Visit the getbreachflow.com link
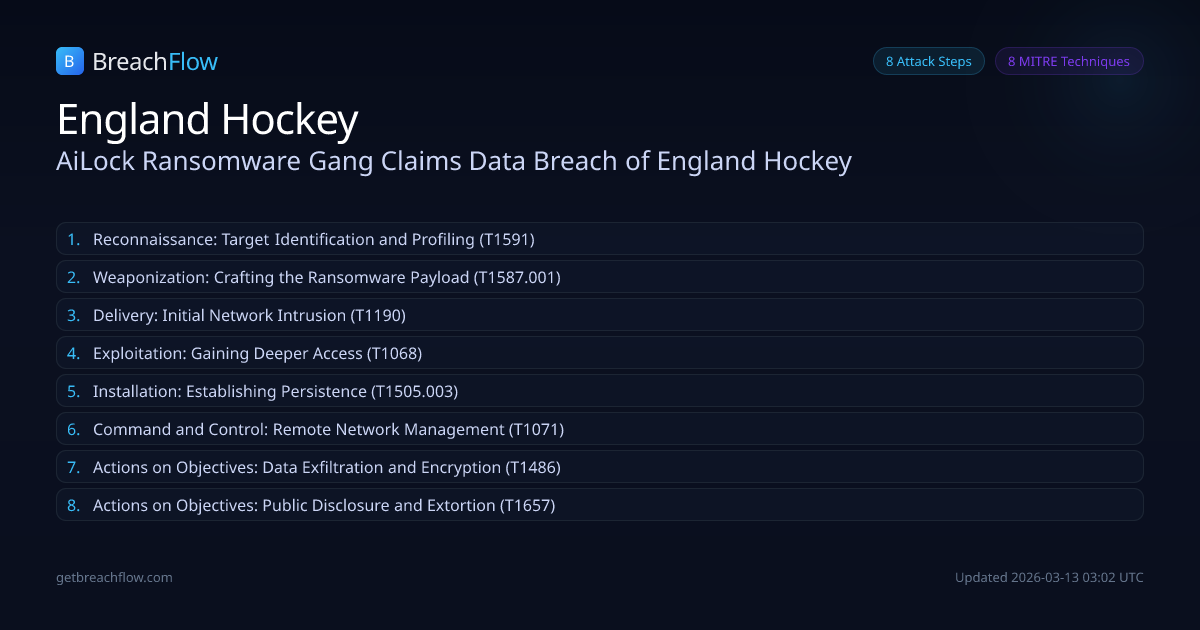Viewport: 1200px width, 630px height. (x=114, y=577)
